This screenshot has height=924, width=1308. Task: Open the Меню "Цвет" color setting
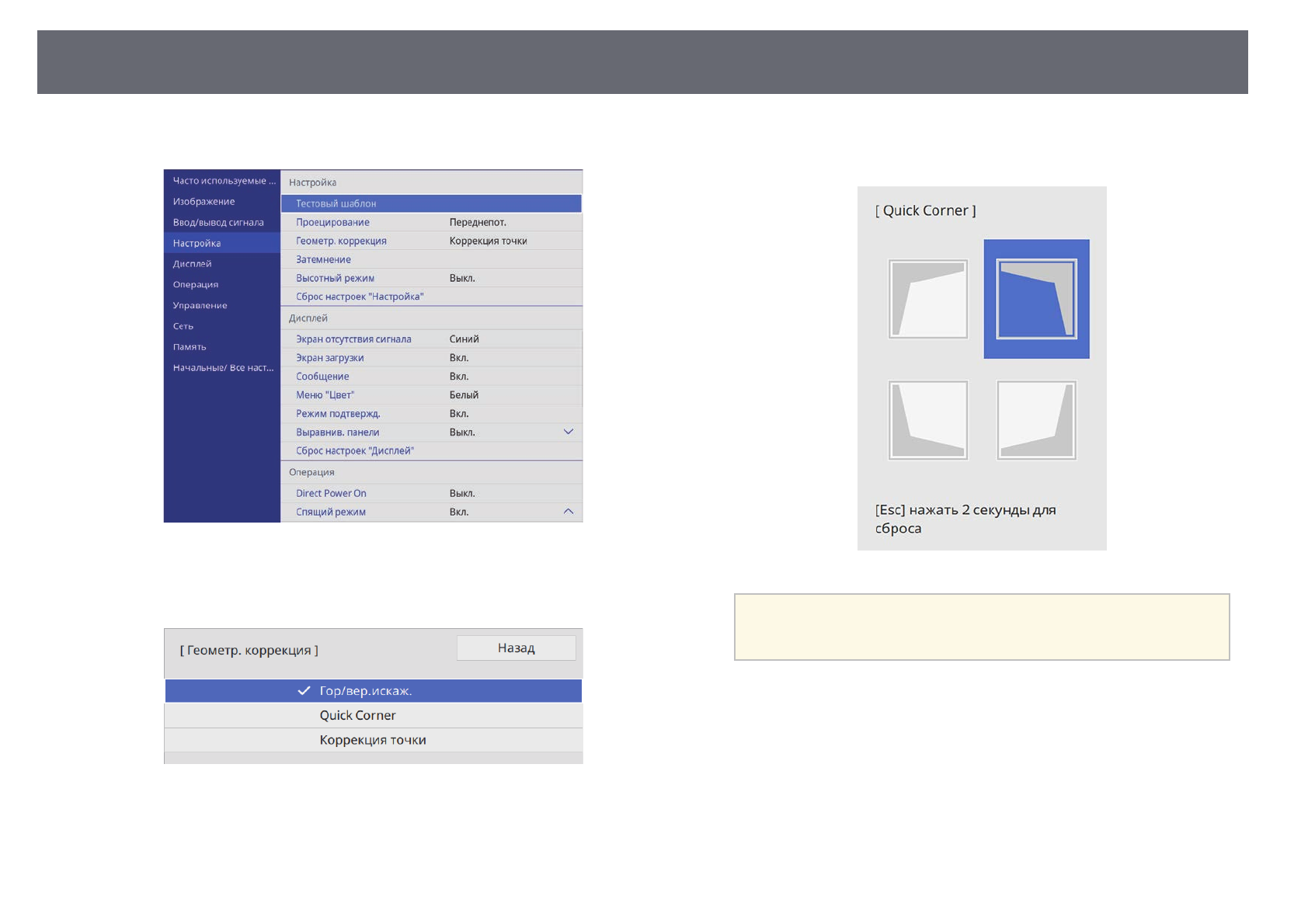pos(325,395)
